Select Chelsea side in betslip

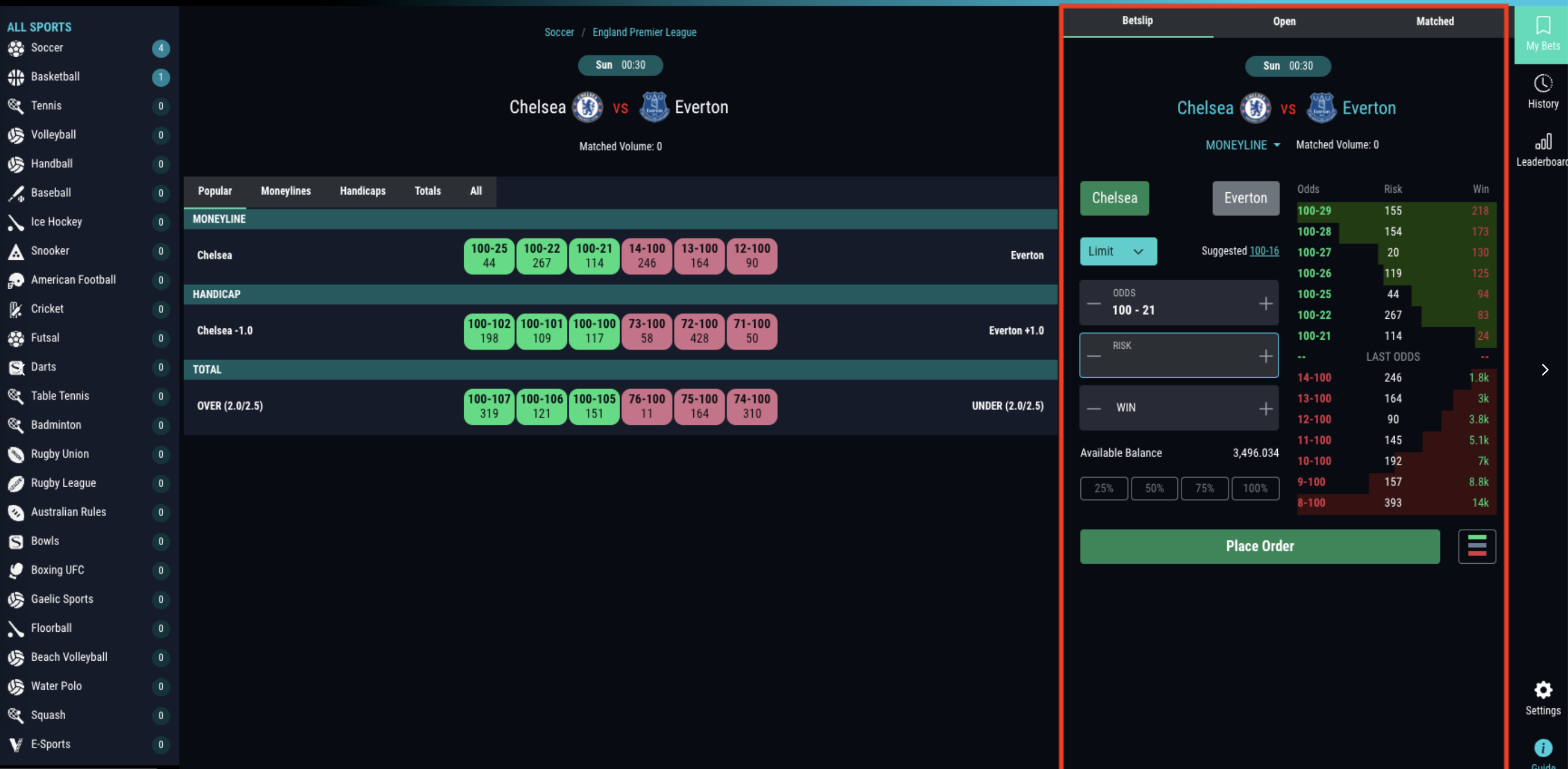click(x=1114, y=198)
